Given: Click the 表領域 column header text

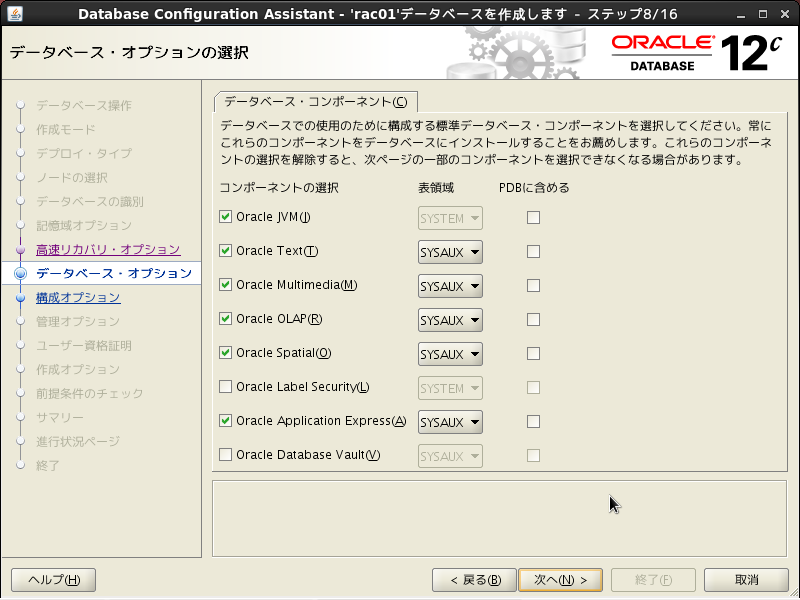Looking at the screenshot, I should coord(436,188).
